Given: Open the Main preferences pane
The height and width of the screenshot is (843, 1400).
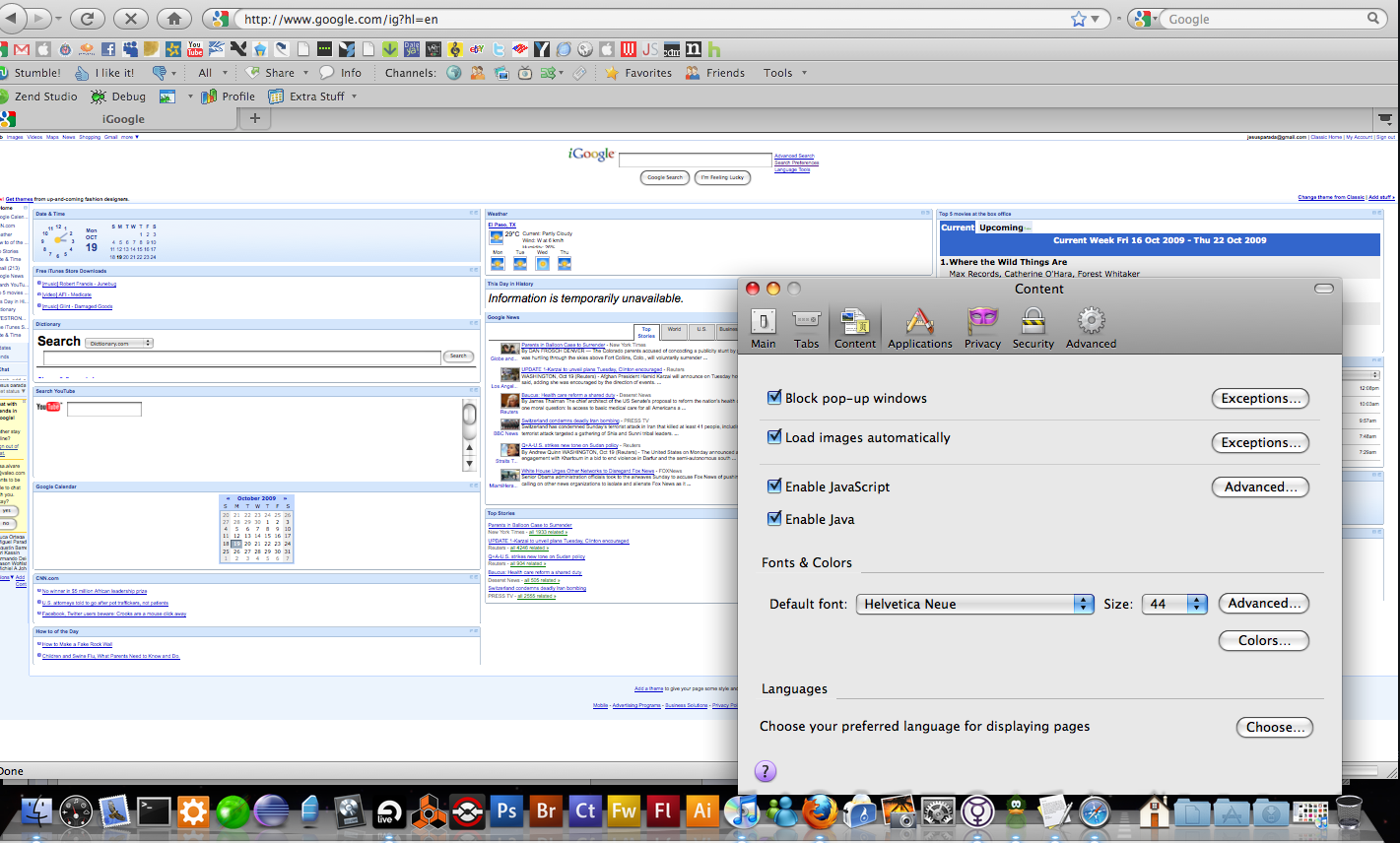Looking at the screenshot, I should coord(764,328).
